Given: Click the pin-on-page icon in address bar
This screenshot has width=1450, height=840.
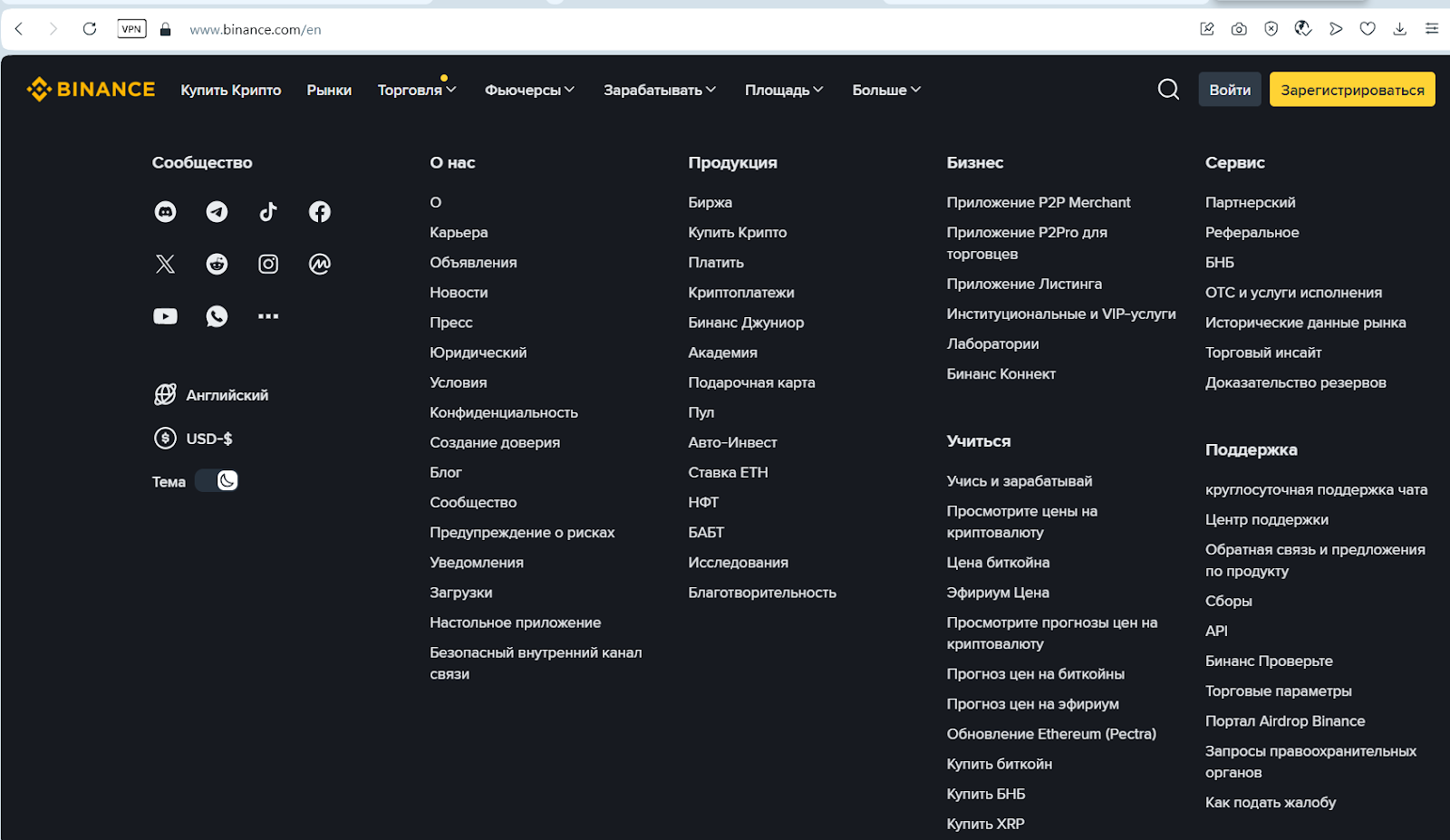Looking at the screenshot, I should click(1207, 29).
